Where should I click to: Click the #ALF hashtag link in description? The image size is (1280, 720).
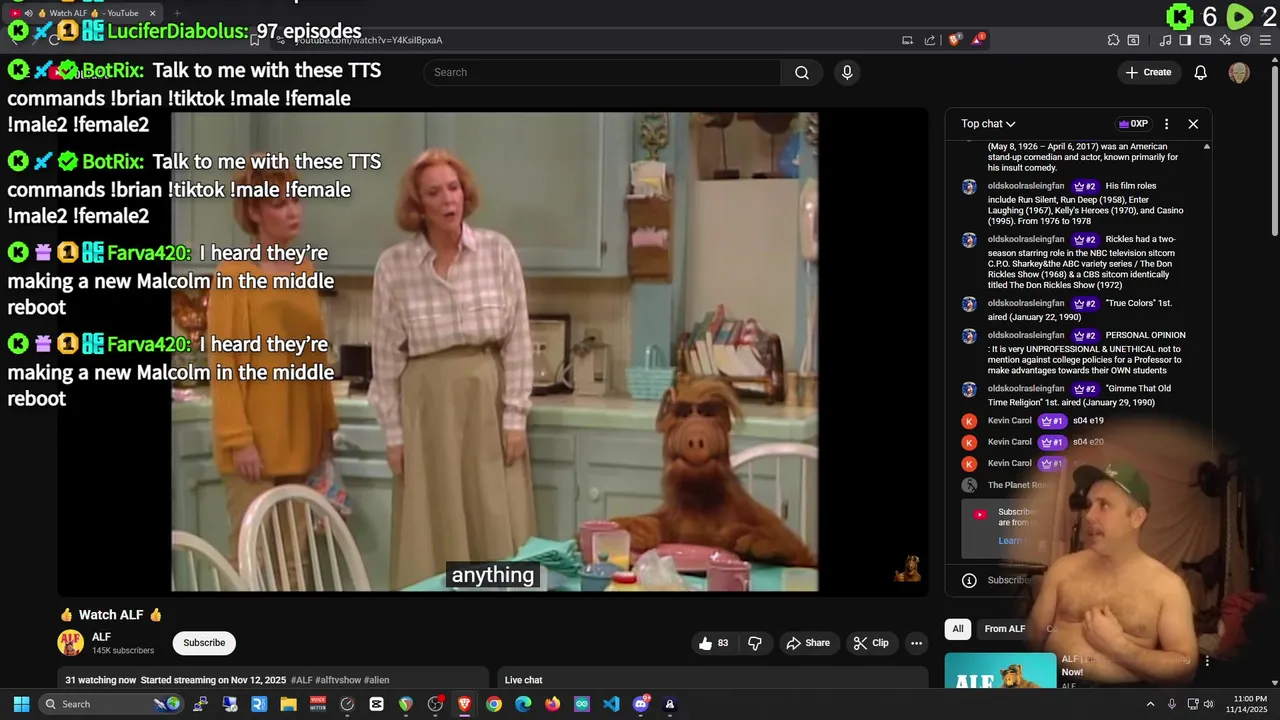(302, 680)
